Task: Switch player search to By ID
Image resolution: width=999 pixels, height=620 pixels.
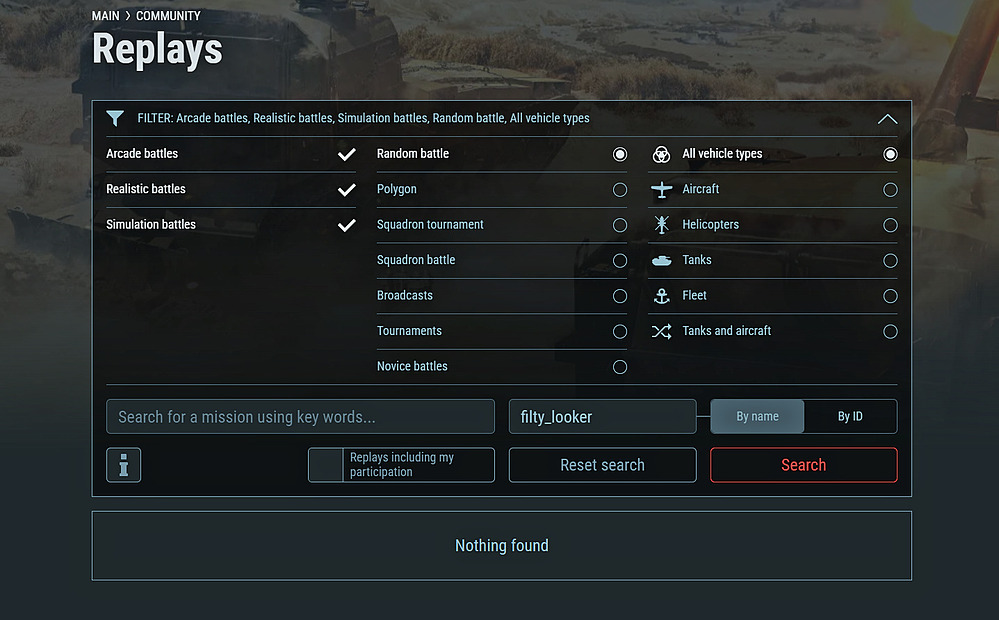Action: tap(850, 417)
